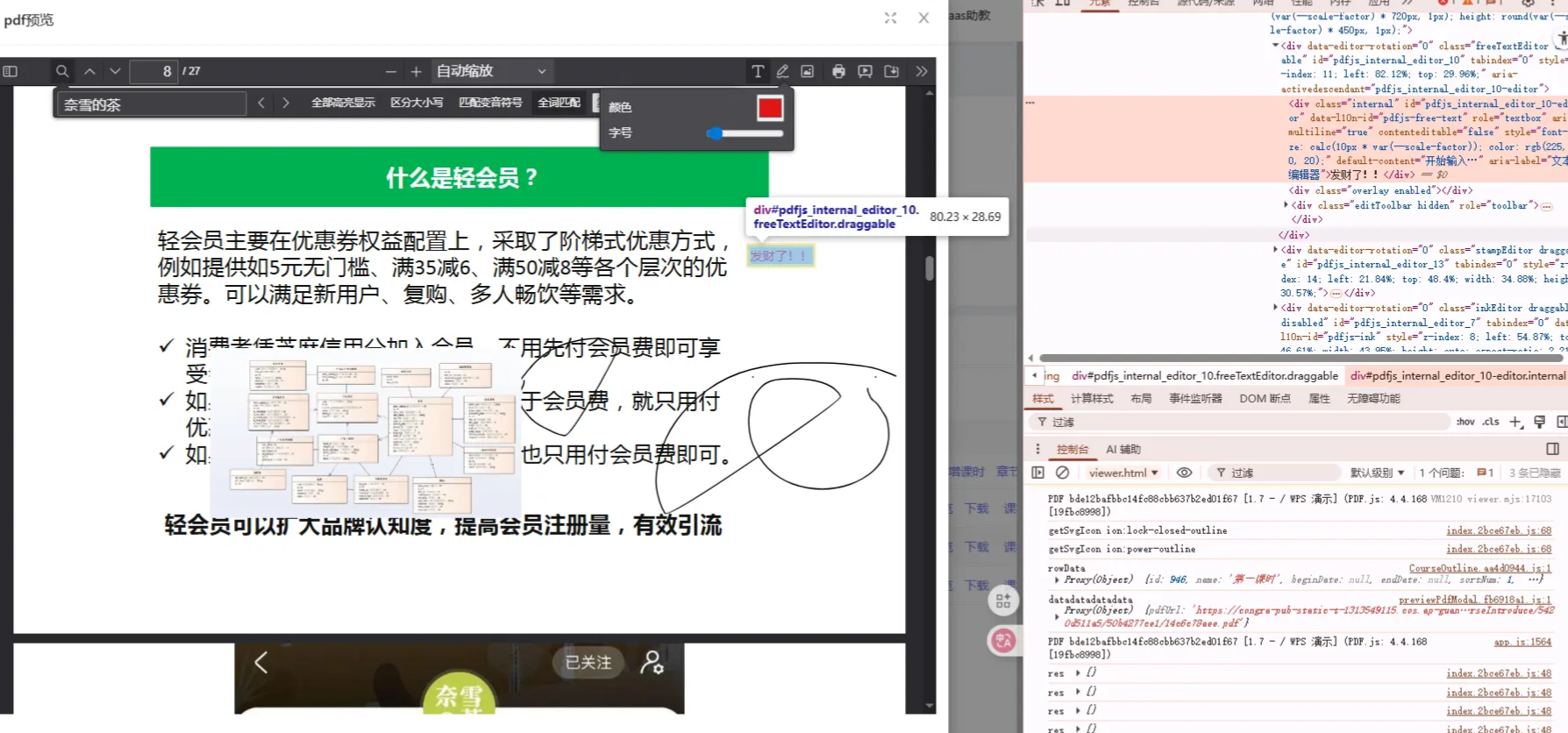1568x733 pixels.
Task: Go to previous page with up arrow
Action: click(89, 71)
